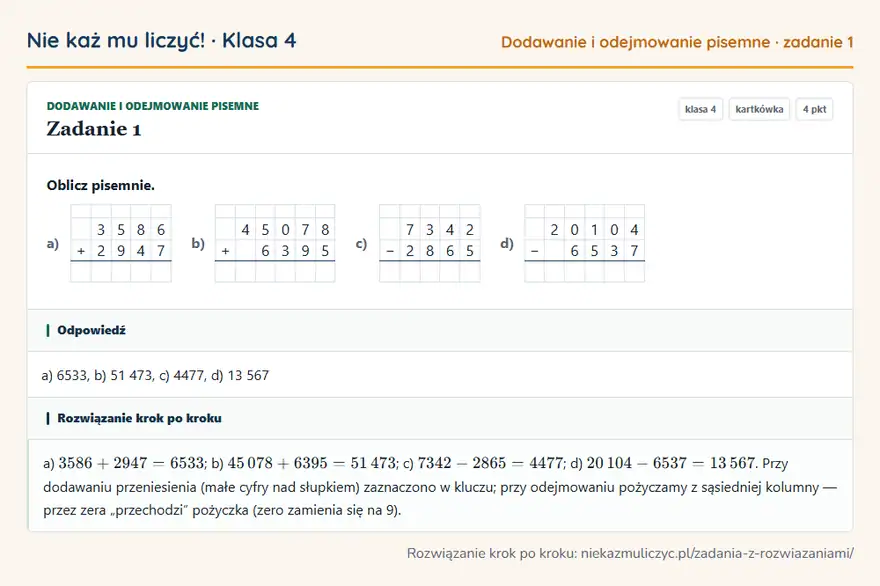Click the instruction 'Oblicz pisemnie.'

click(100, 185)
